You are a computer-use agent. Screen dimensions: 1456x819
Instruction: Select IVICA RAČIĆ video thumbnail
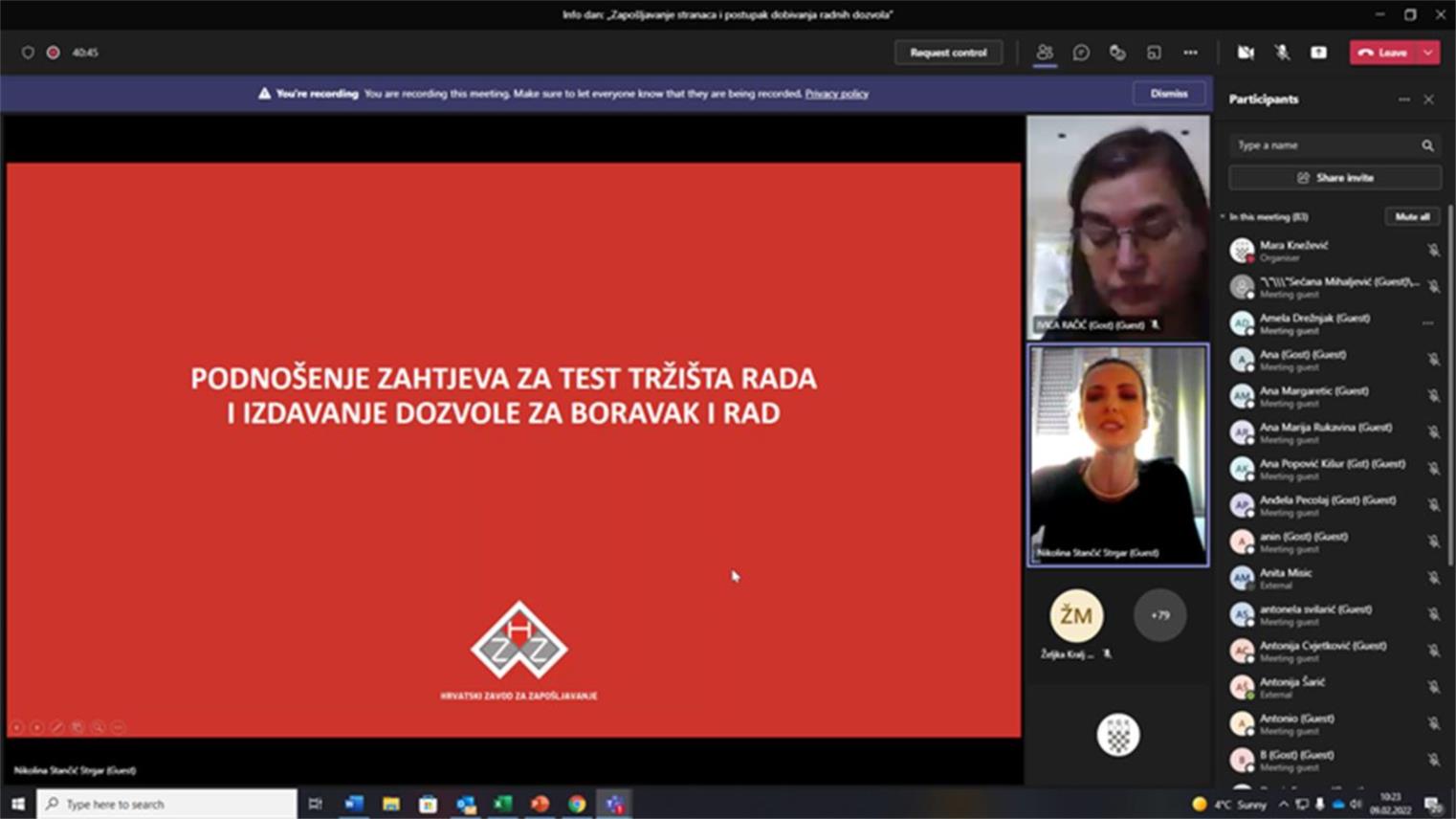[x=1117, y=227]
